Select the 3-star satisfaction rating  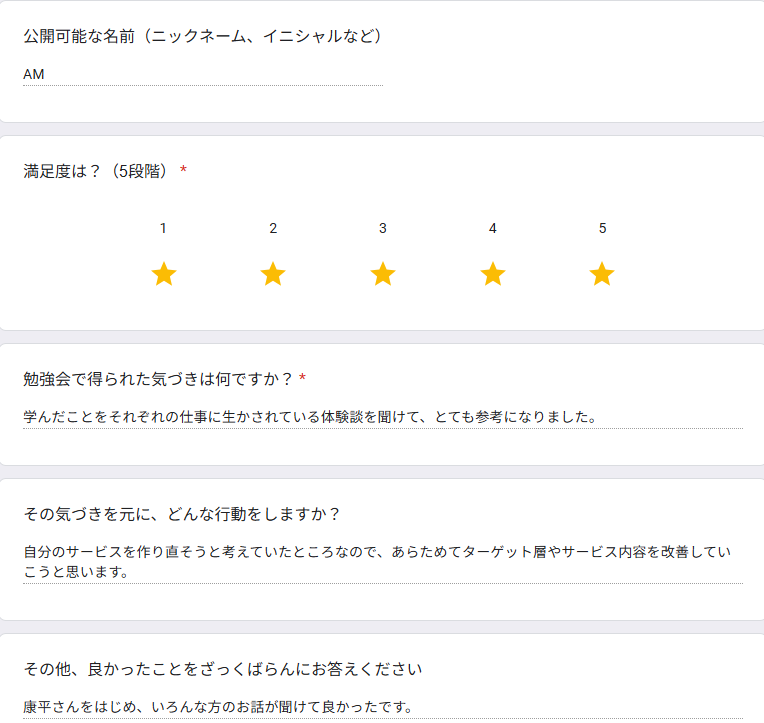click(383, 274)
